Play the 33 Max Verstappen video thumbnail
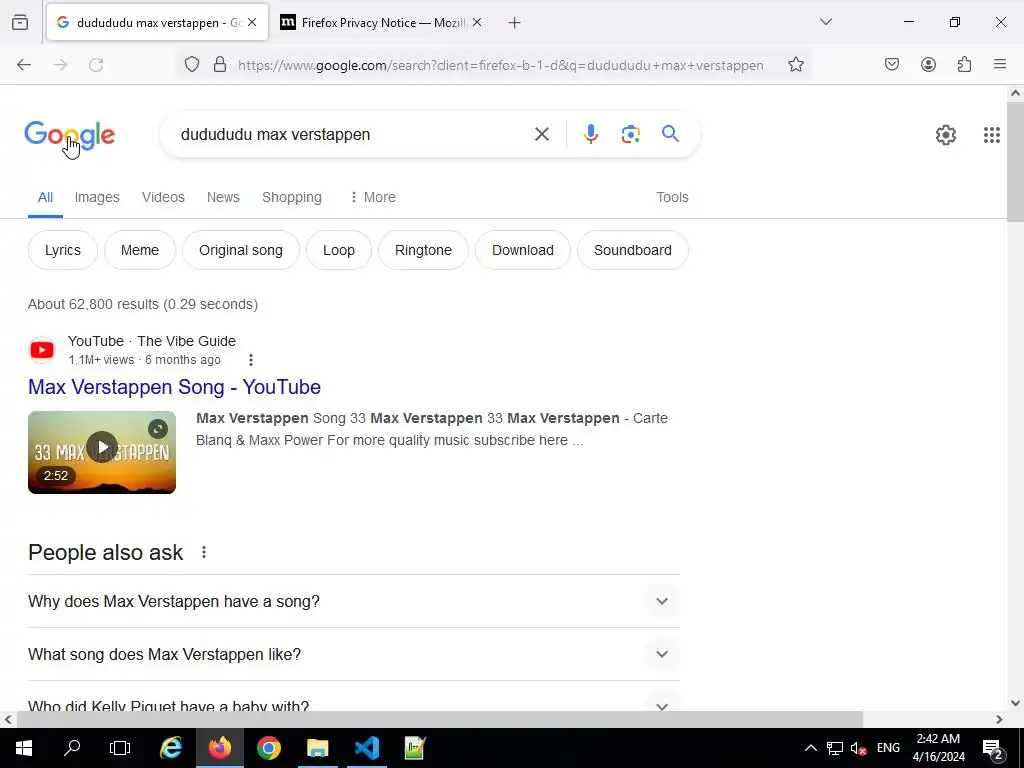 point(102,448)
